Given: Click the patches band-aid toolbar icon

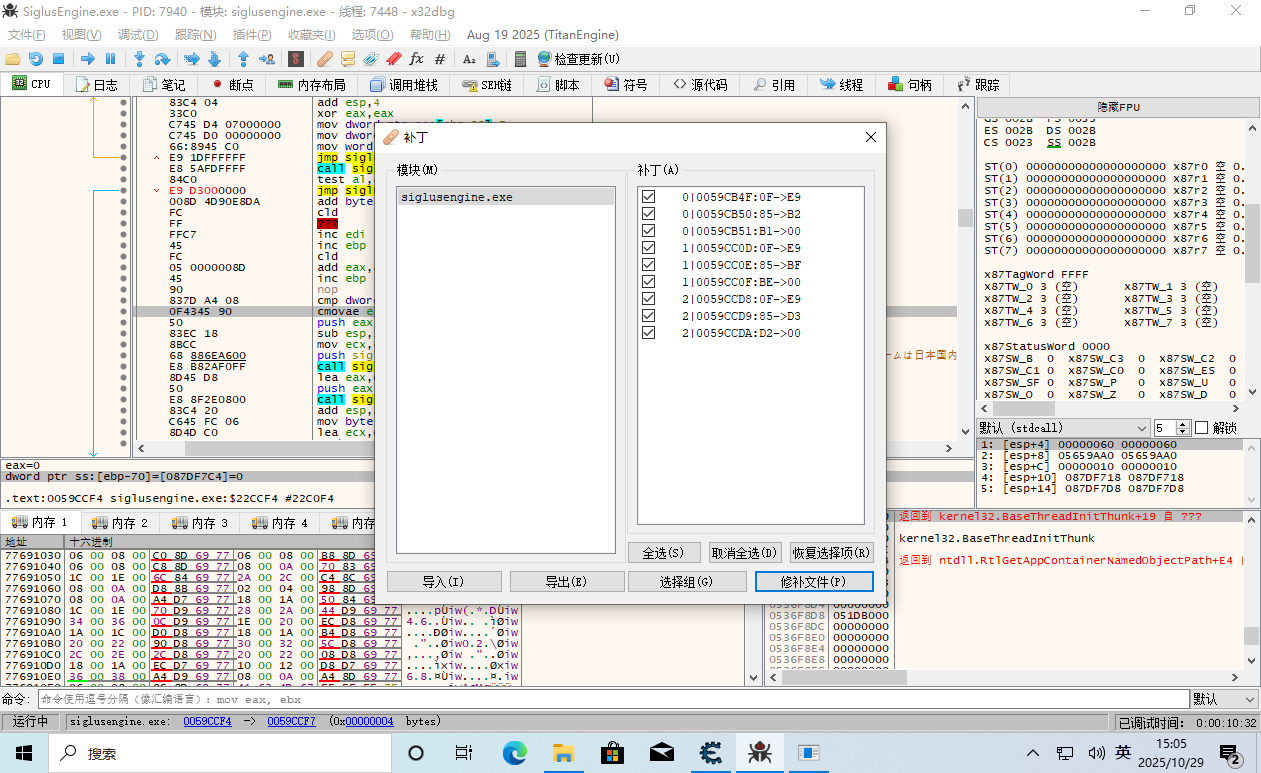Looking at the screenshot, I should tap(325, 59).
